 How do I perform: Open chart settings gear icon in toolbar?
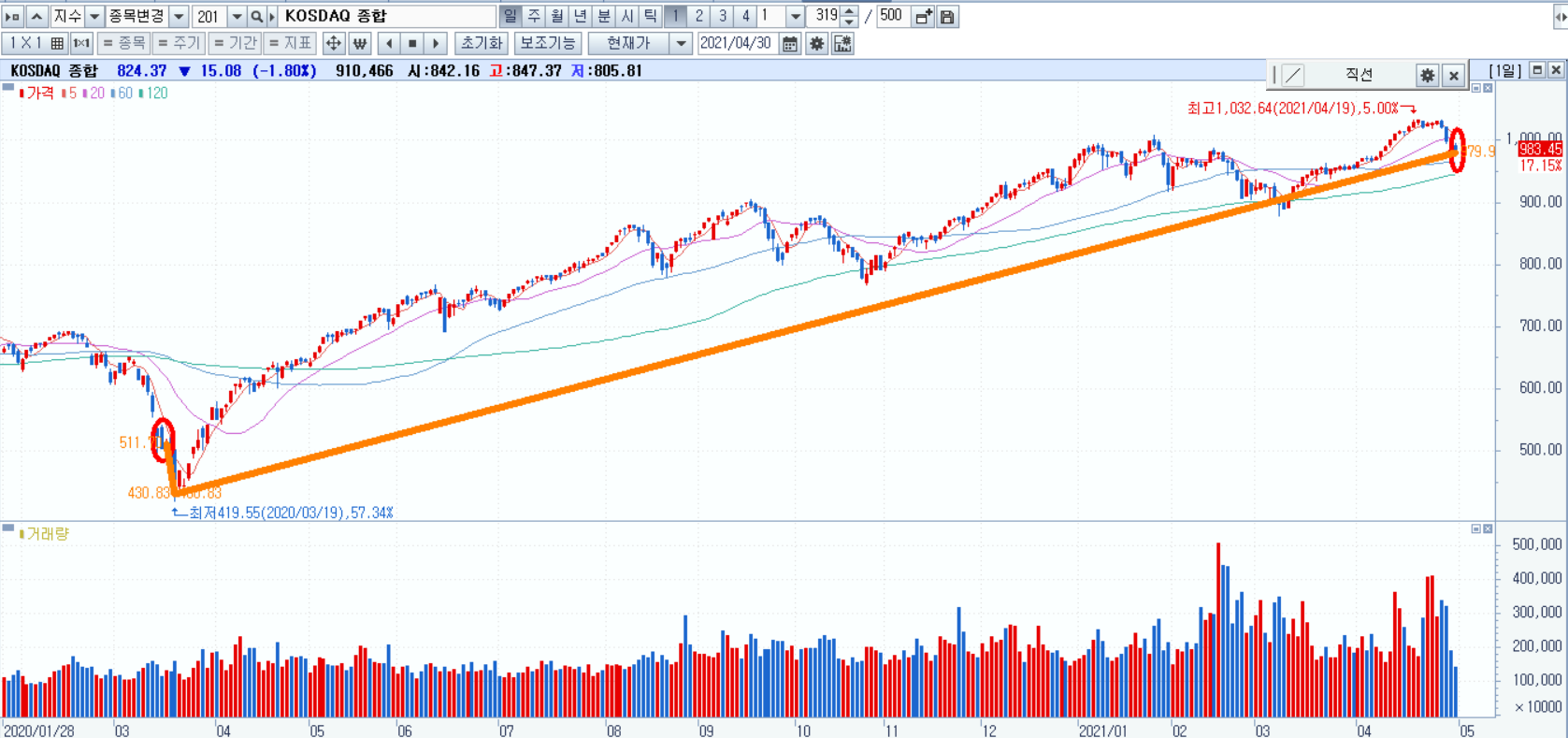point(816,43)
